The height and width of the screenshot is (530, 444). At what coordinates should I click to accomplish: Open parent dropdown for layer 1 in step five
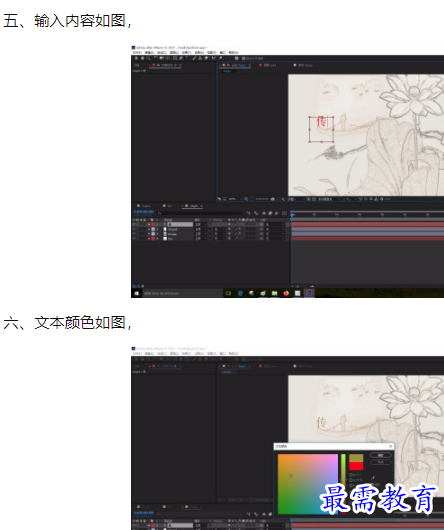coord(275,224)
